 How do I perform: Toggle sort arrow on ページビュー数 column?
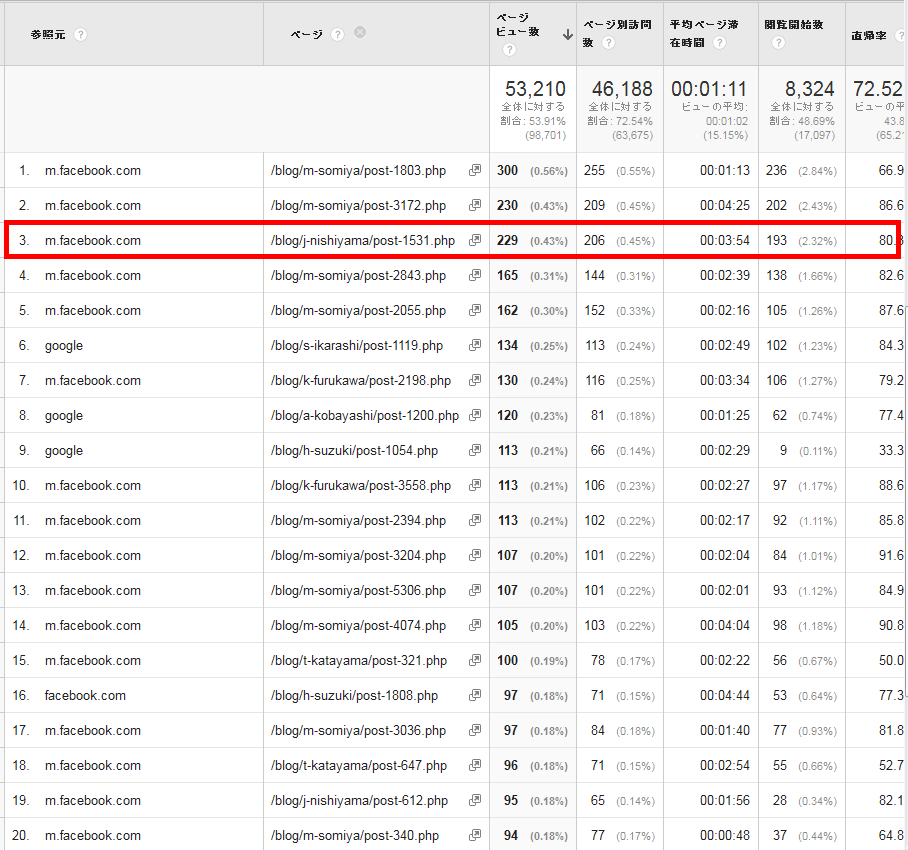tap(568, 34)
